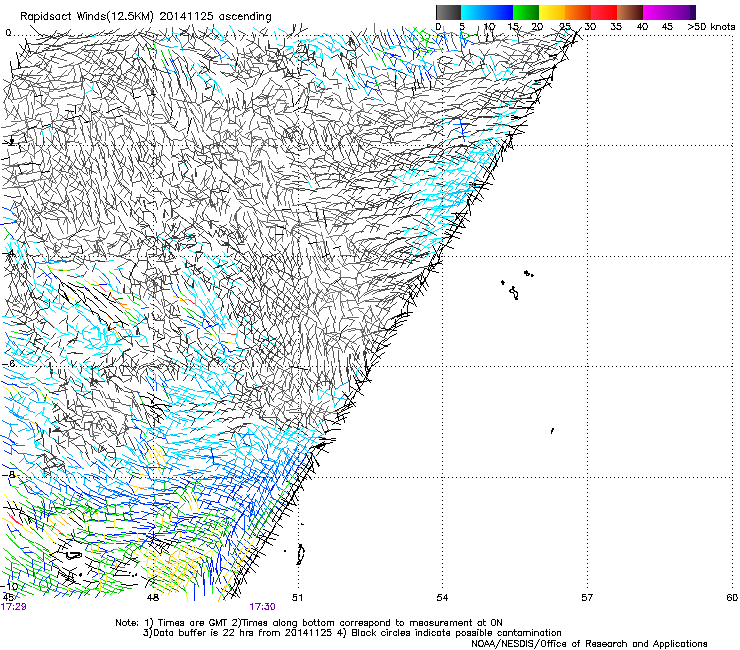This screenshot has height=650, width=740.
Task: Click the purple '17:30' swath time label
Action: tap(262, 607)
